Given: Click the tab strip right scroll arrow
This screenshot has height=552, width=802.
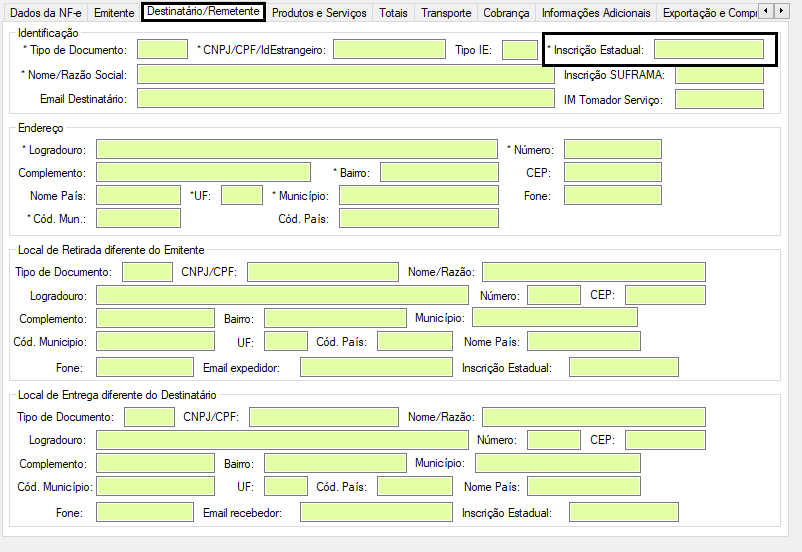Looking at the screenshot, I should pyautogui.click(x=781, y=10).
